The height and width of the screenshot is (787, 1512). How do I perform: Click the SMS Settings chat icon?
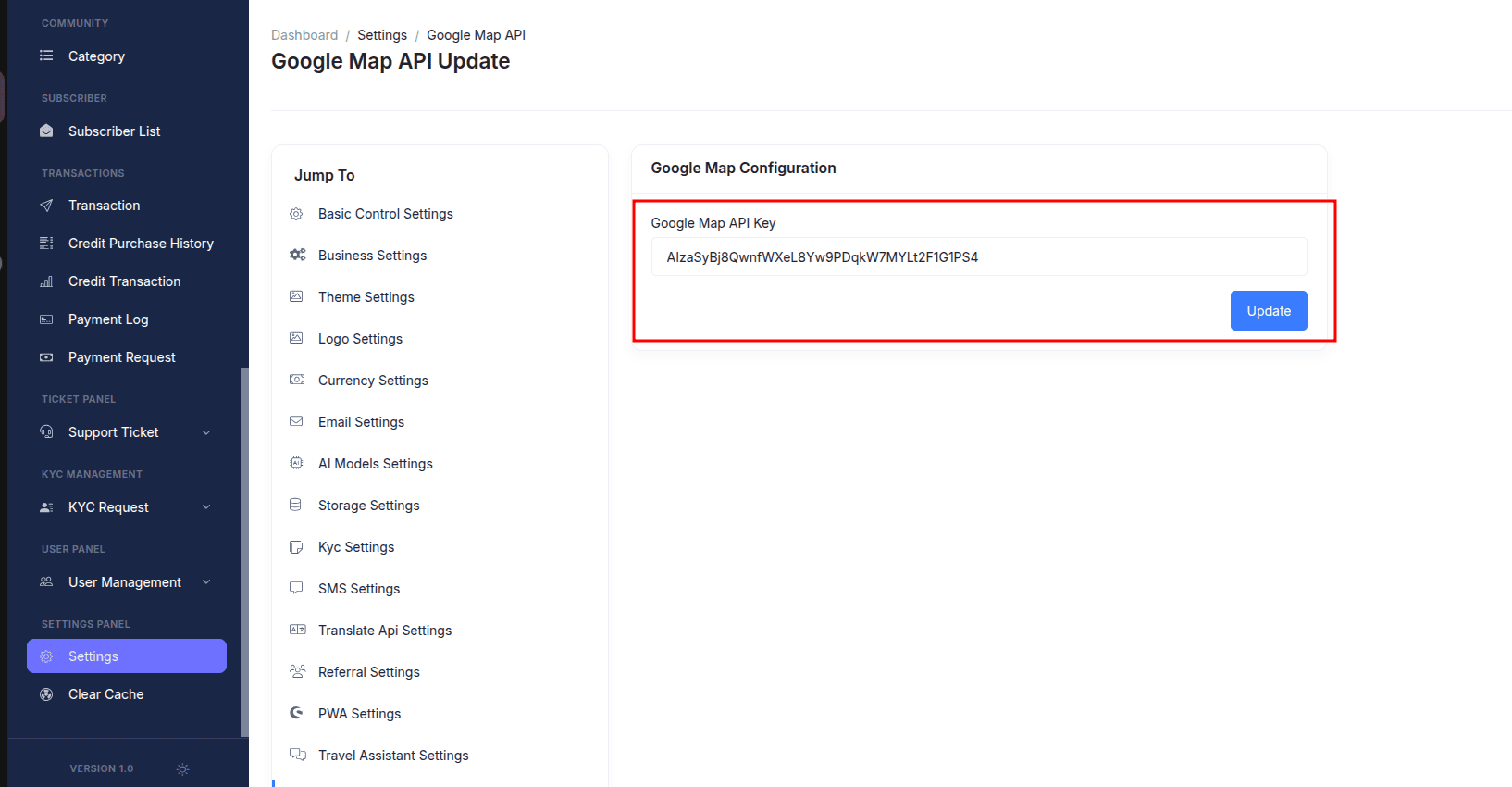tap(296, 588)
